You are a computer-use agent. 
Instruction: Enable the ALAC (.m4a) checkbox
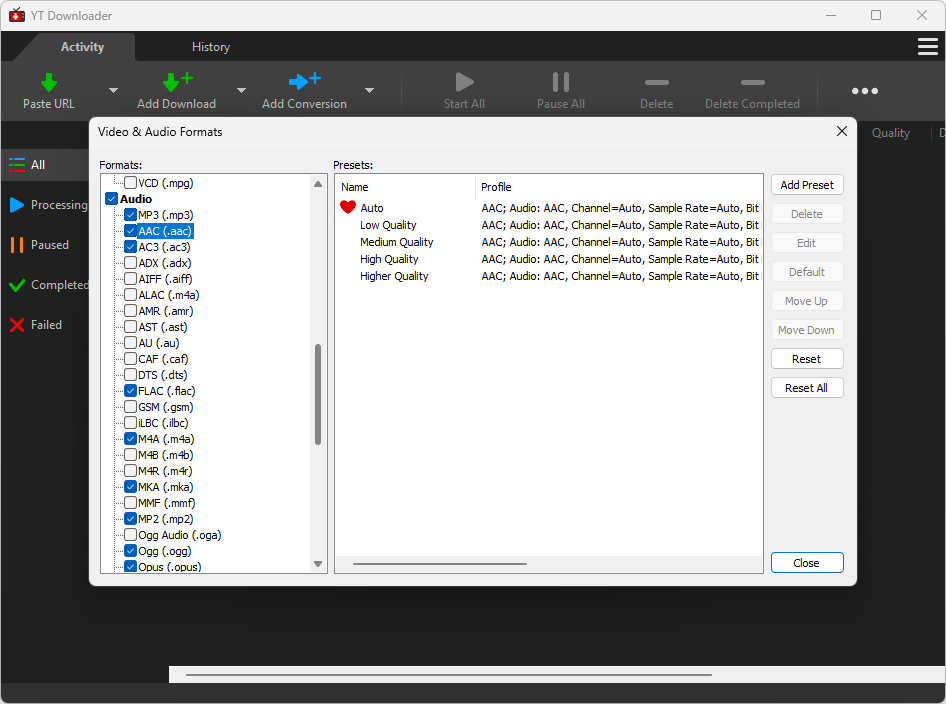point(130,295)
